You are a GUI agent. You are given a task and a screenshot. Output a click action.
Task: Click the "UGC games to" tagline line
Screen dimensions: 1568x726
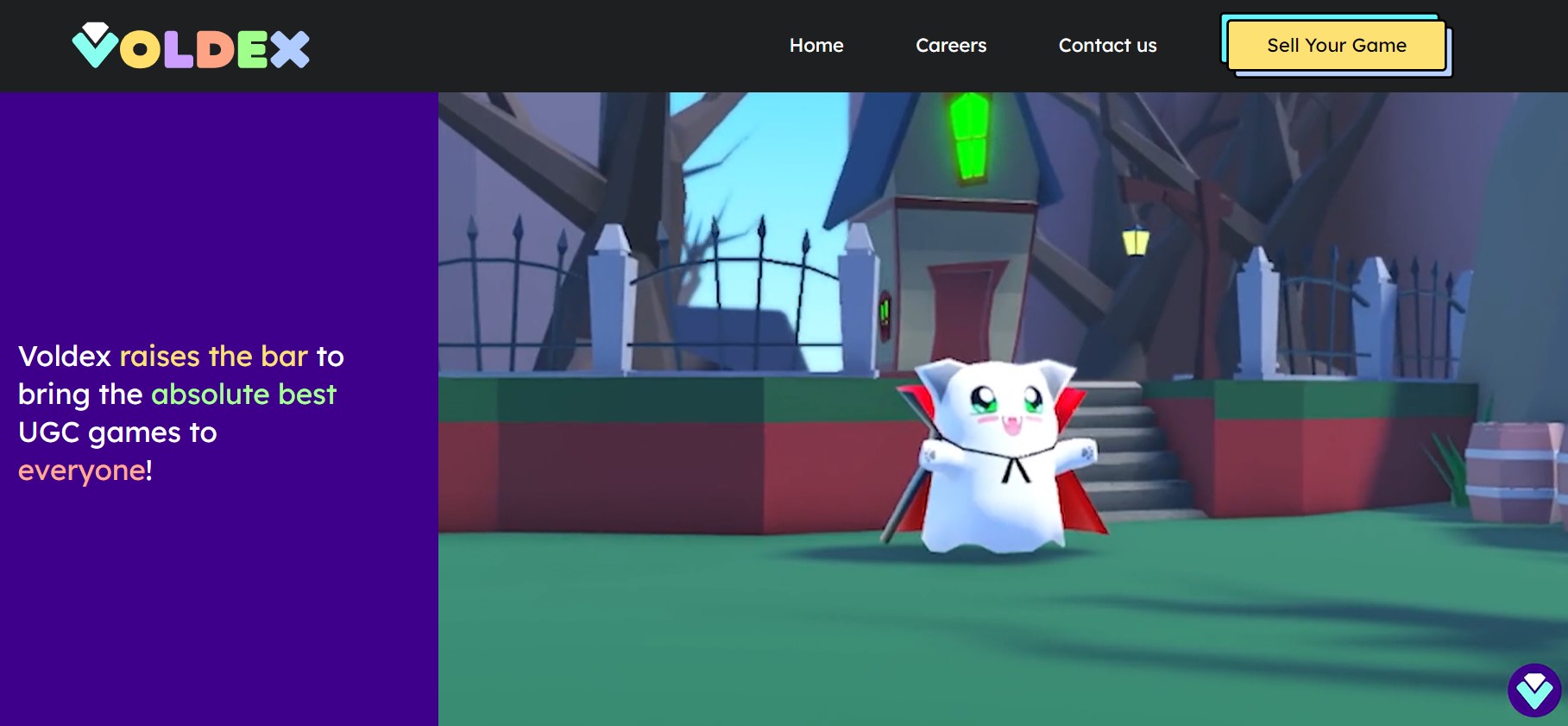[117, 432]
